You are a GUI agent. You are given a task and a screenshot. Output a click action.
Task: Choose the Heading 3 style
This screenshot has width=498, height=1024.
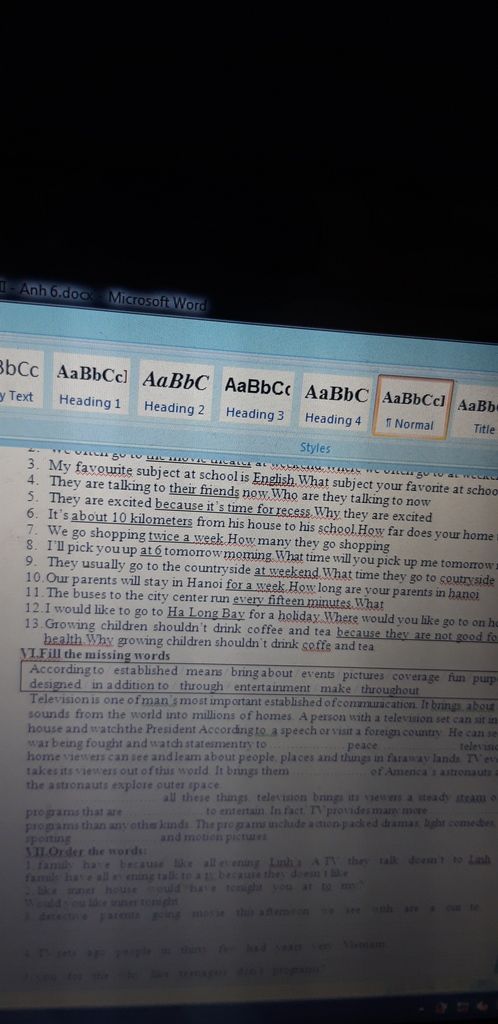point(257,398)
